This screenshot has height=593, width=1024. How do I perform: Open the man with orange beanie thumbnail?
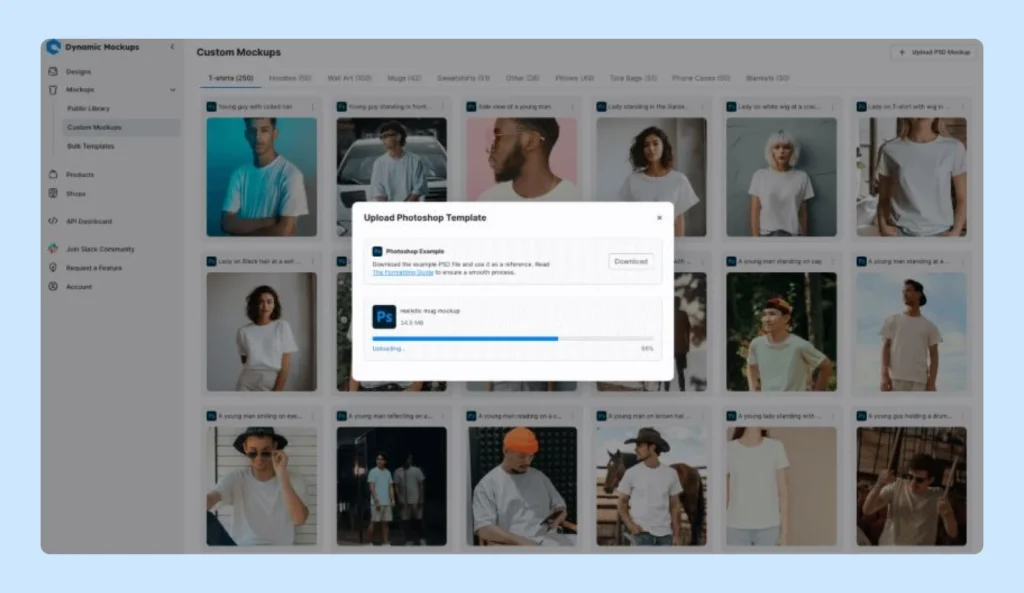click(522, 487)
